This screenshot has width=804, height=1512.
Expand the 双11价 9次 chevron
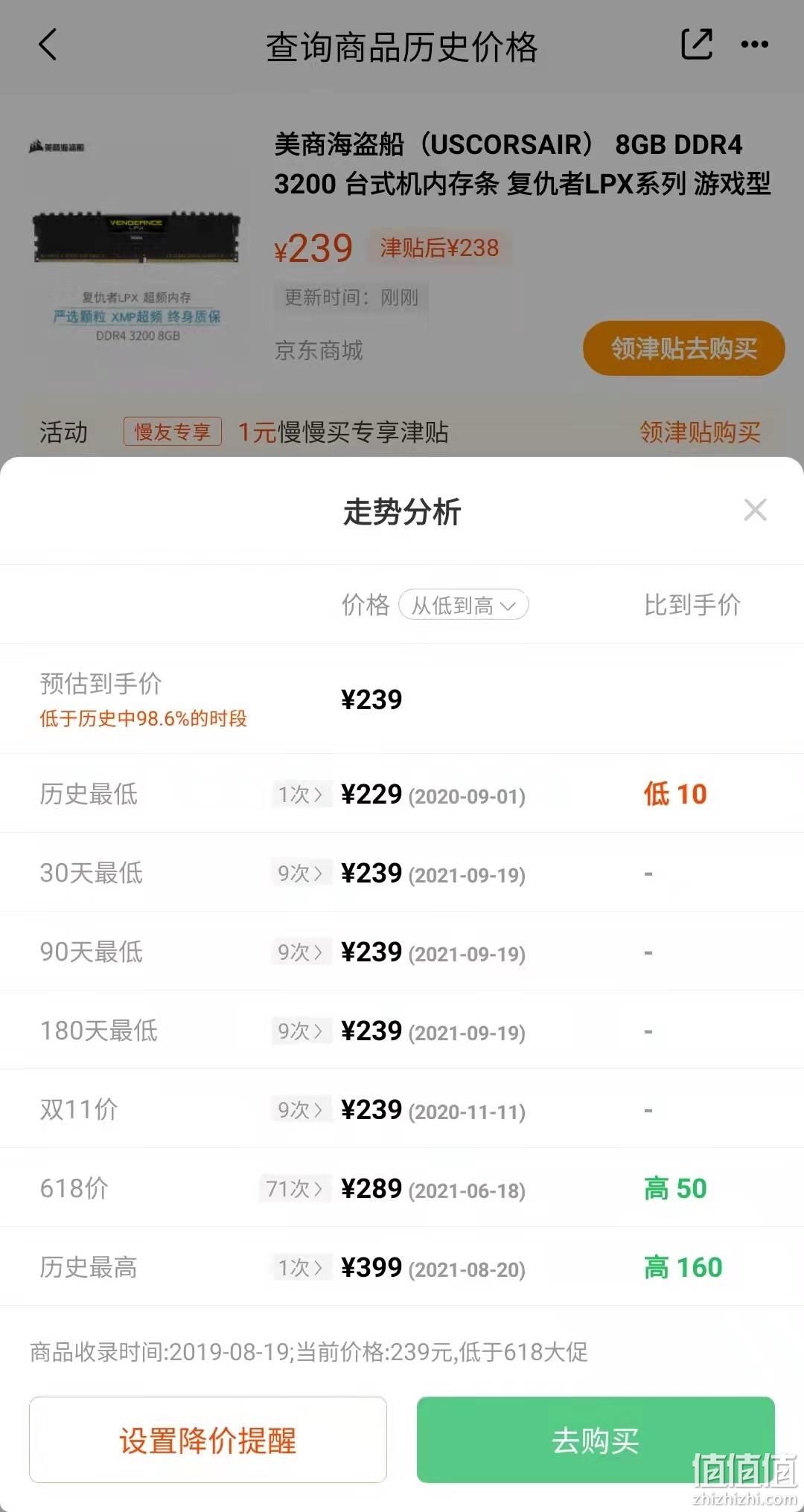301,1110
